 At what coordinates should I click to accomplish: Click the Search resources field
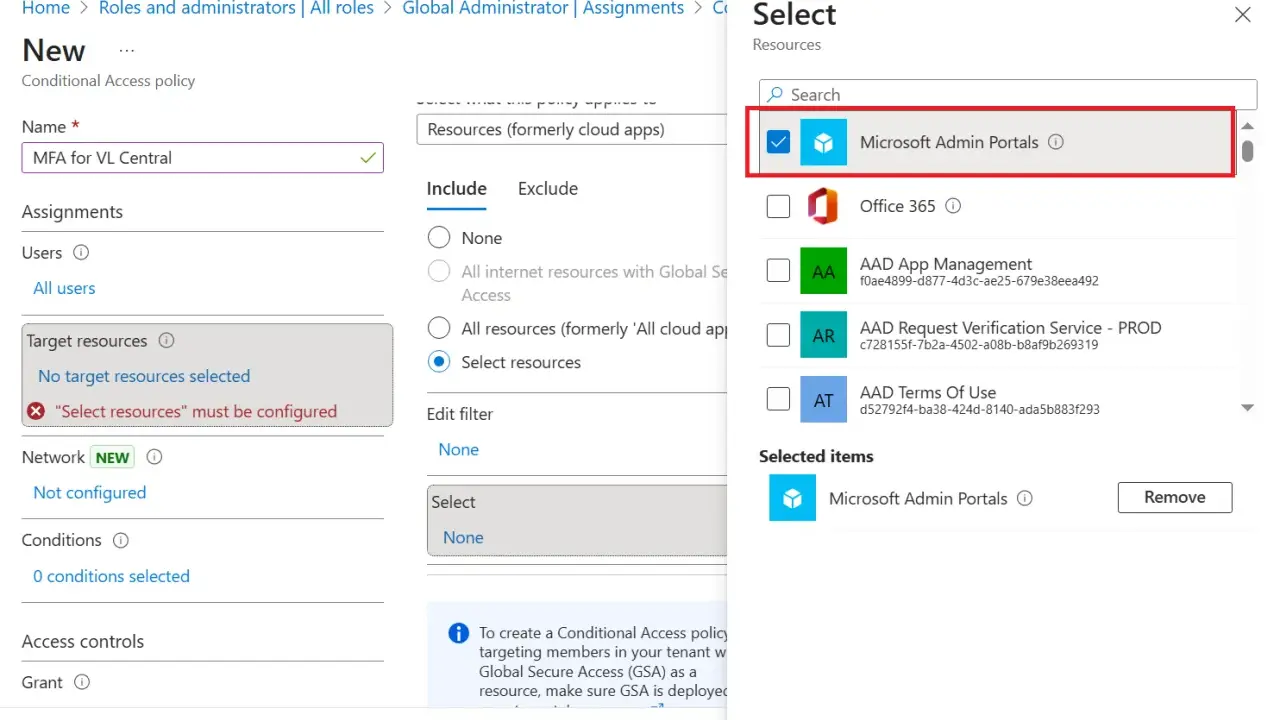[x=1008, y=95]
